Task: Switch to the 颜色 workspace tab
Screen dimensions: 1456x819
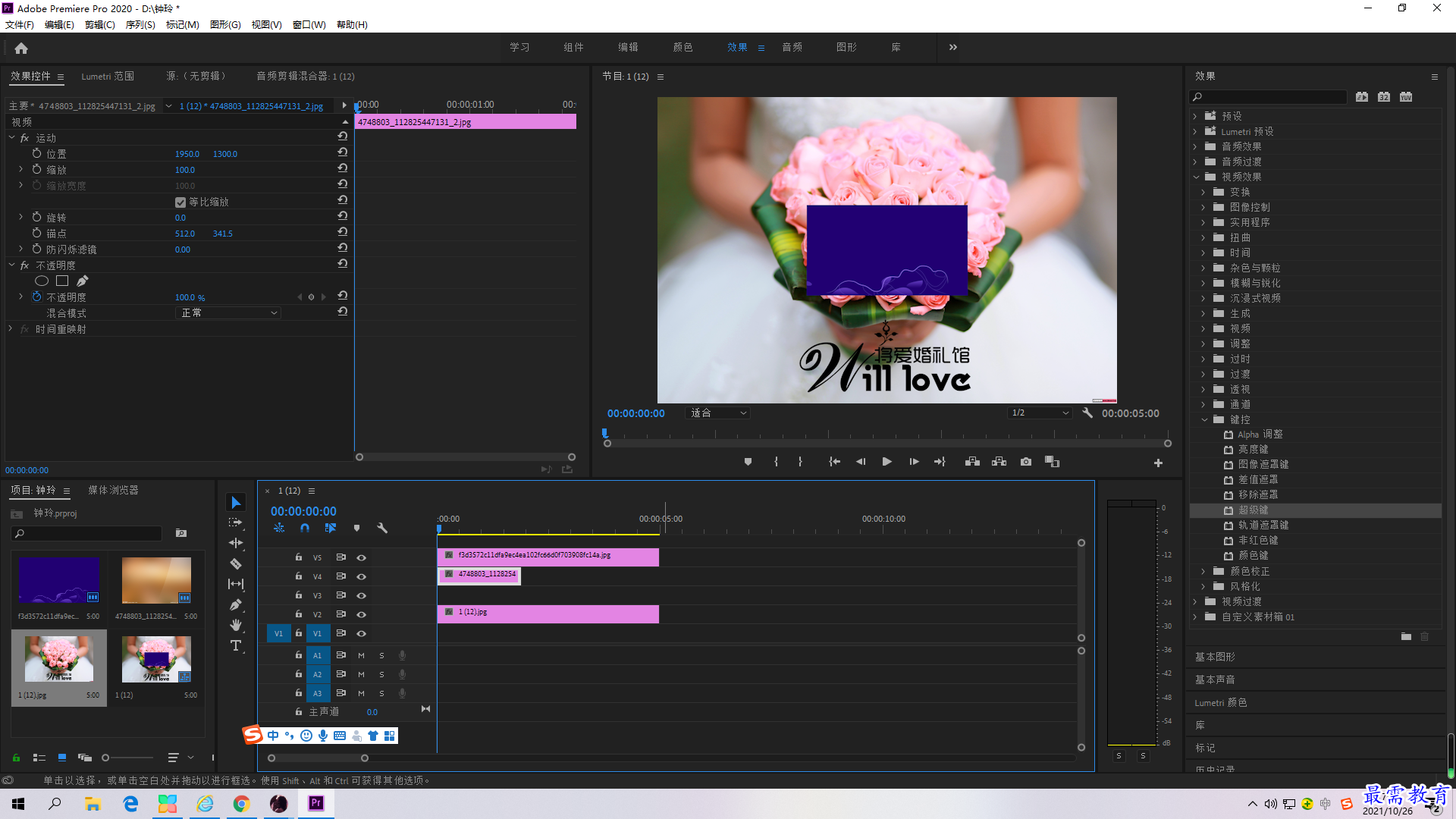Action: point(682,47)
